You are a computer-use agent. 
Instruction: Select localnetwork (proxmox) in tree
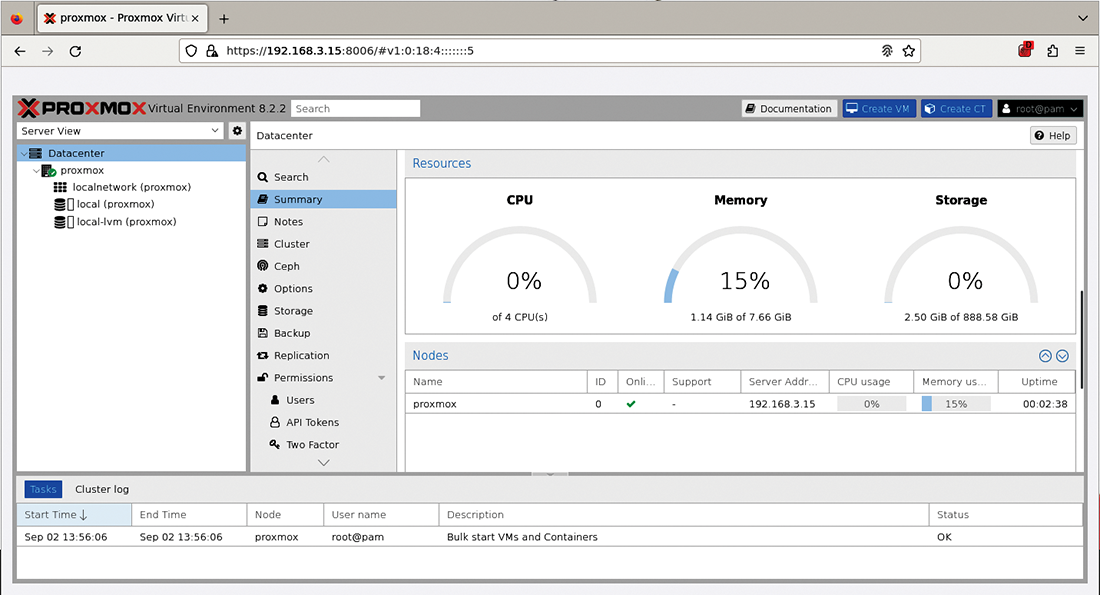pyautogui.click(x=131, y=187)
